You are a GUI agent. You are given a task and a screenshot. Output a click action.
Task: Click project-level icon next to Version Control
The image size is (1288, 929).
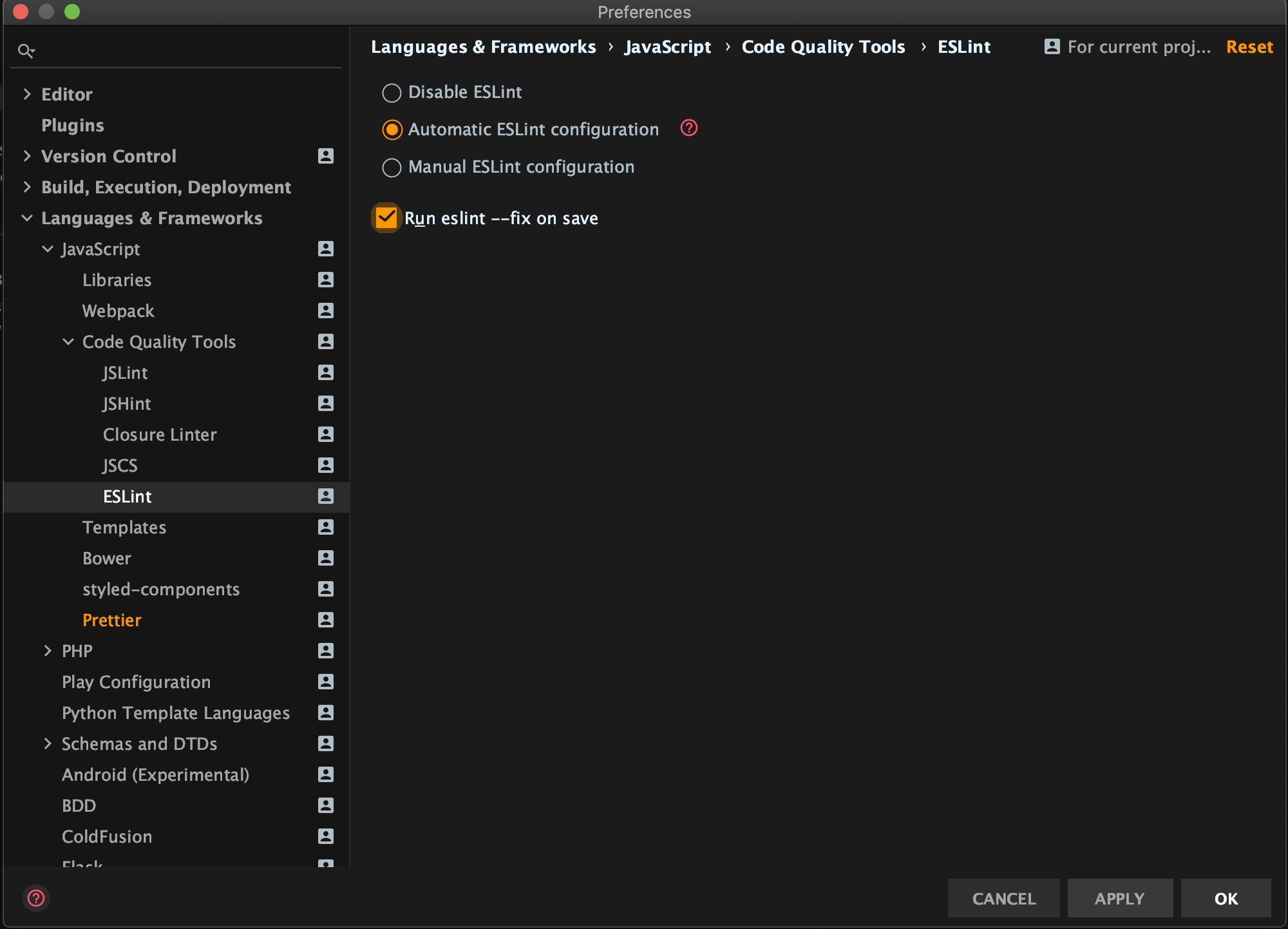point(326,156)
